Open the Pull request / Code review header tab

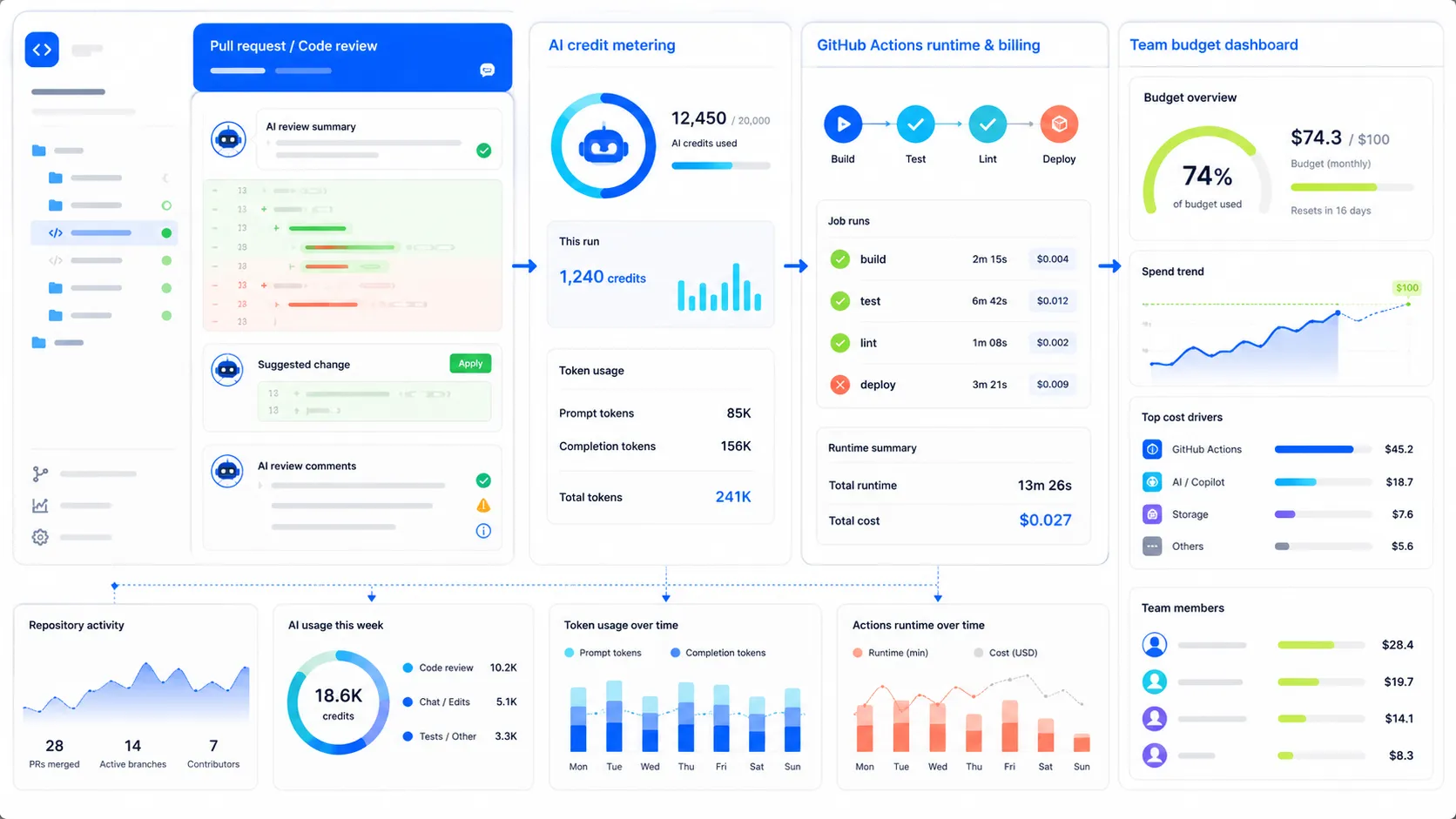pyautogui.click(x=293, y=46)
